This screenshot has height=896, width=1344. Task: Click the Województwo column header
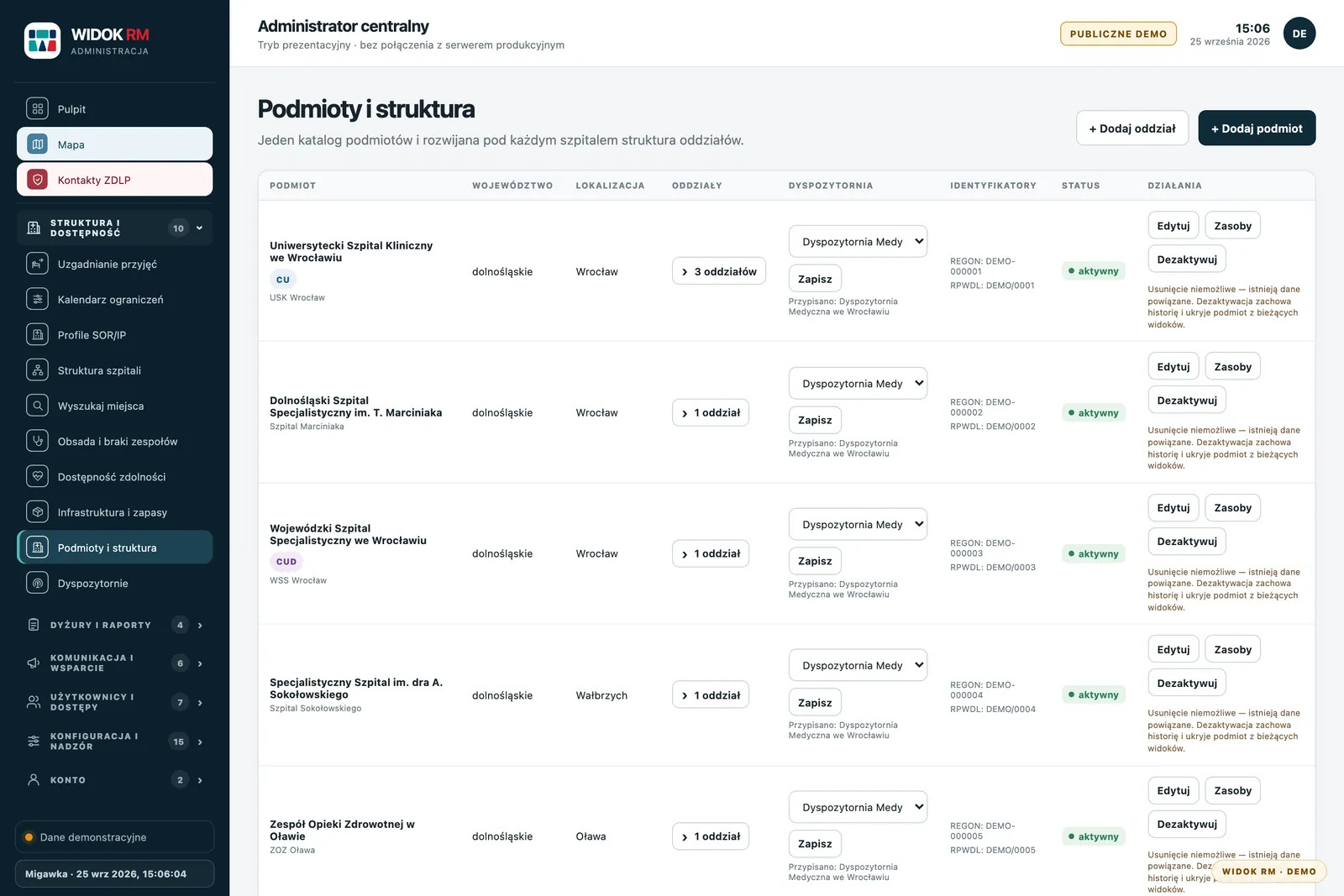pyautogui.click(x=512, y=186)
